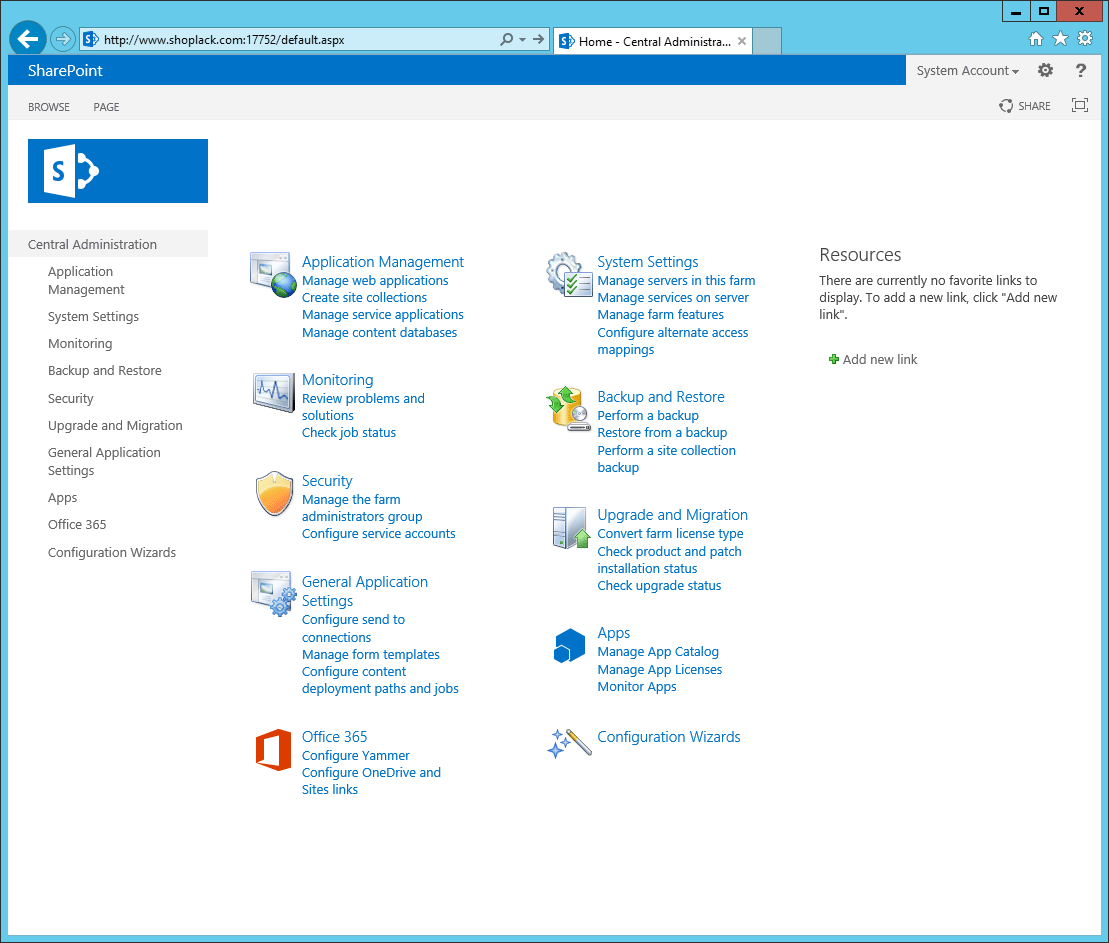Click Manage App Licenses link
Screen dimensions: 1109x943
coord(660,669)
